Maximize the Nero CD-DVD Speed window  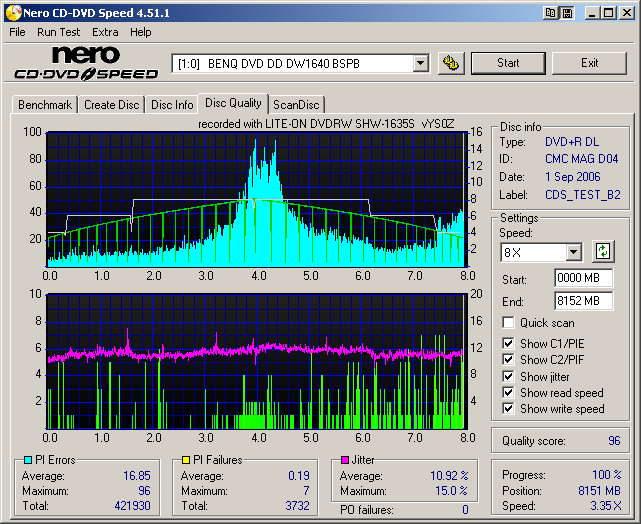pyautogui.click(x=608, y=13)
